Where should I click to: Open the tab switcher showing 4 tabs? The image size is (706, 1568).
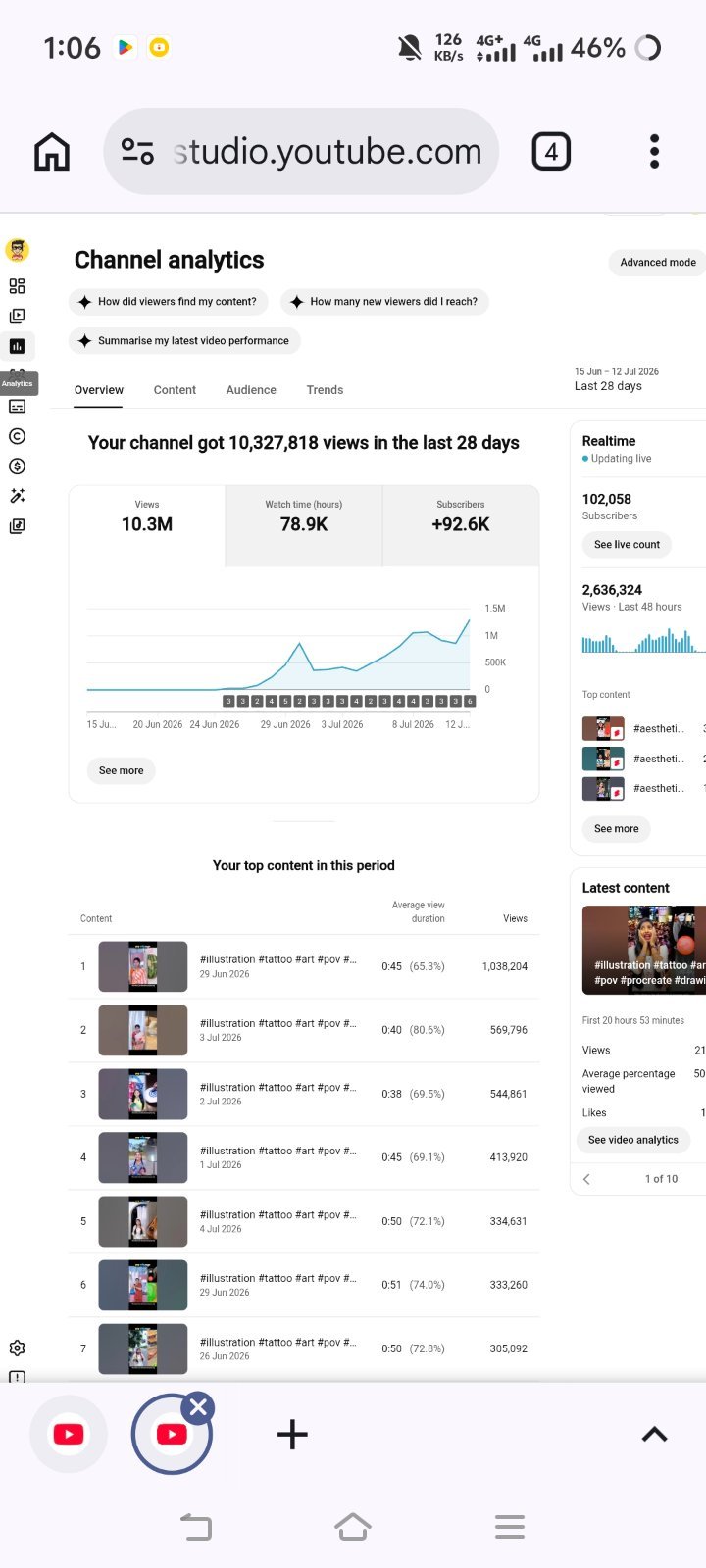coord(551,152)
